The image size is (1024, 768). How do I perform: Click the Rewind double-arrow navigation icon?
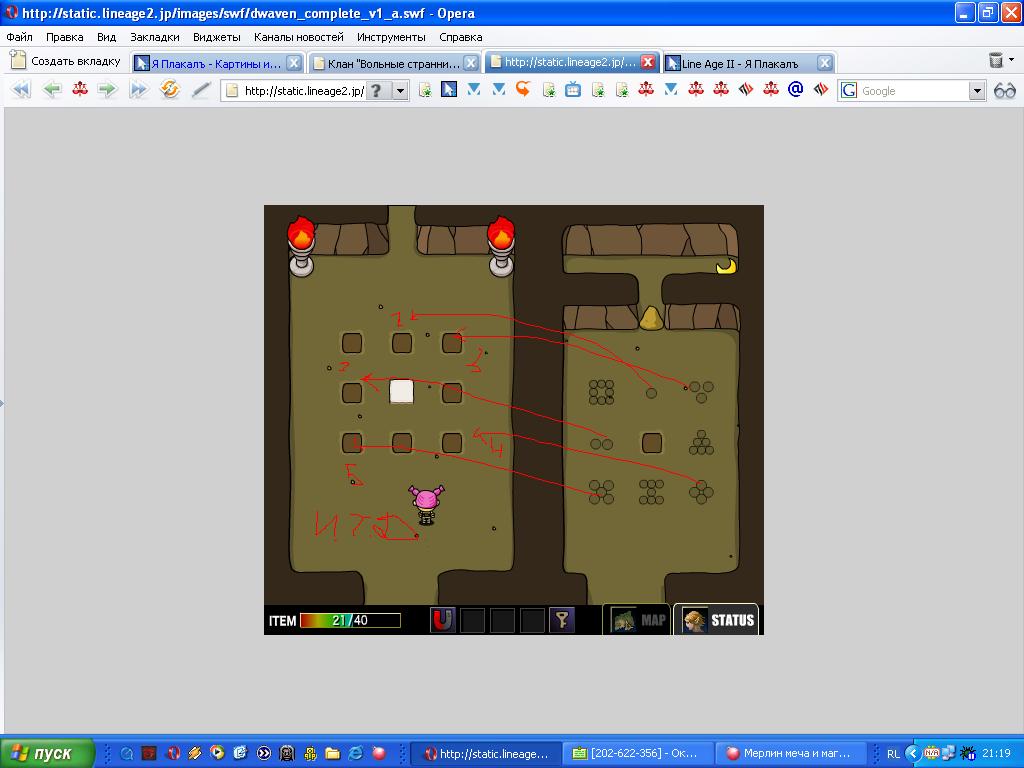point(22,89)
